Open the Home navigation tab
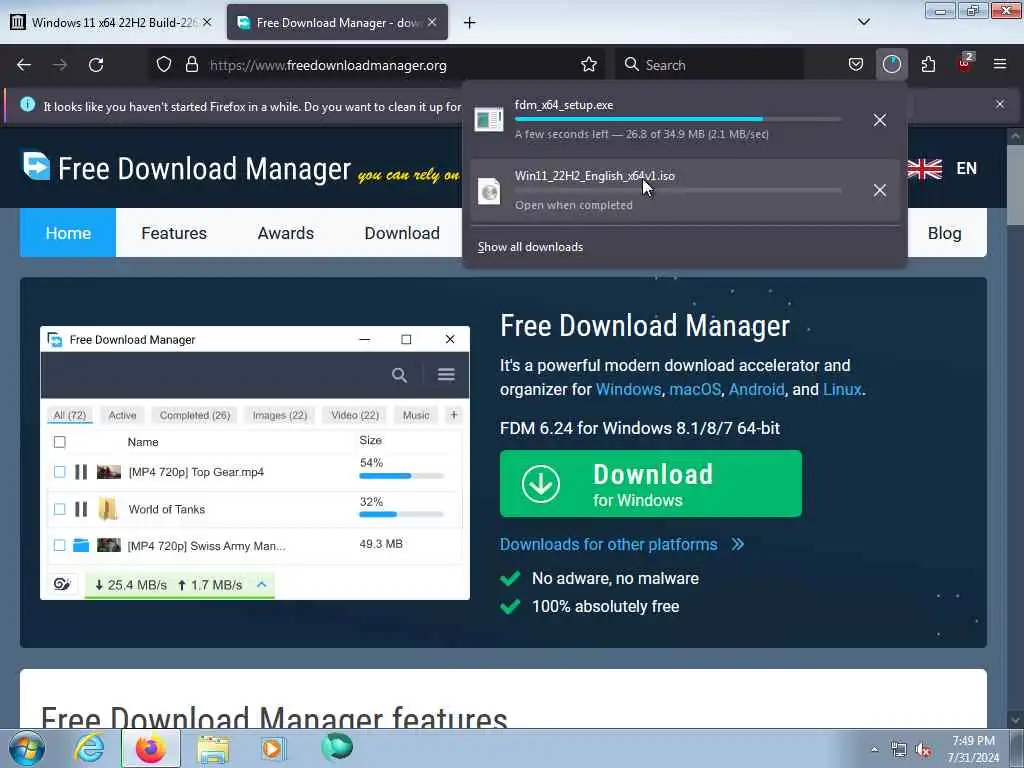 (68, 233)
